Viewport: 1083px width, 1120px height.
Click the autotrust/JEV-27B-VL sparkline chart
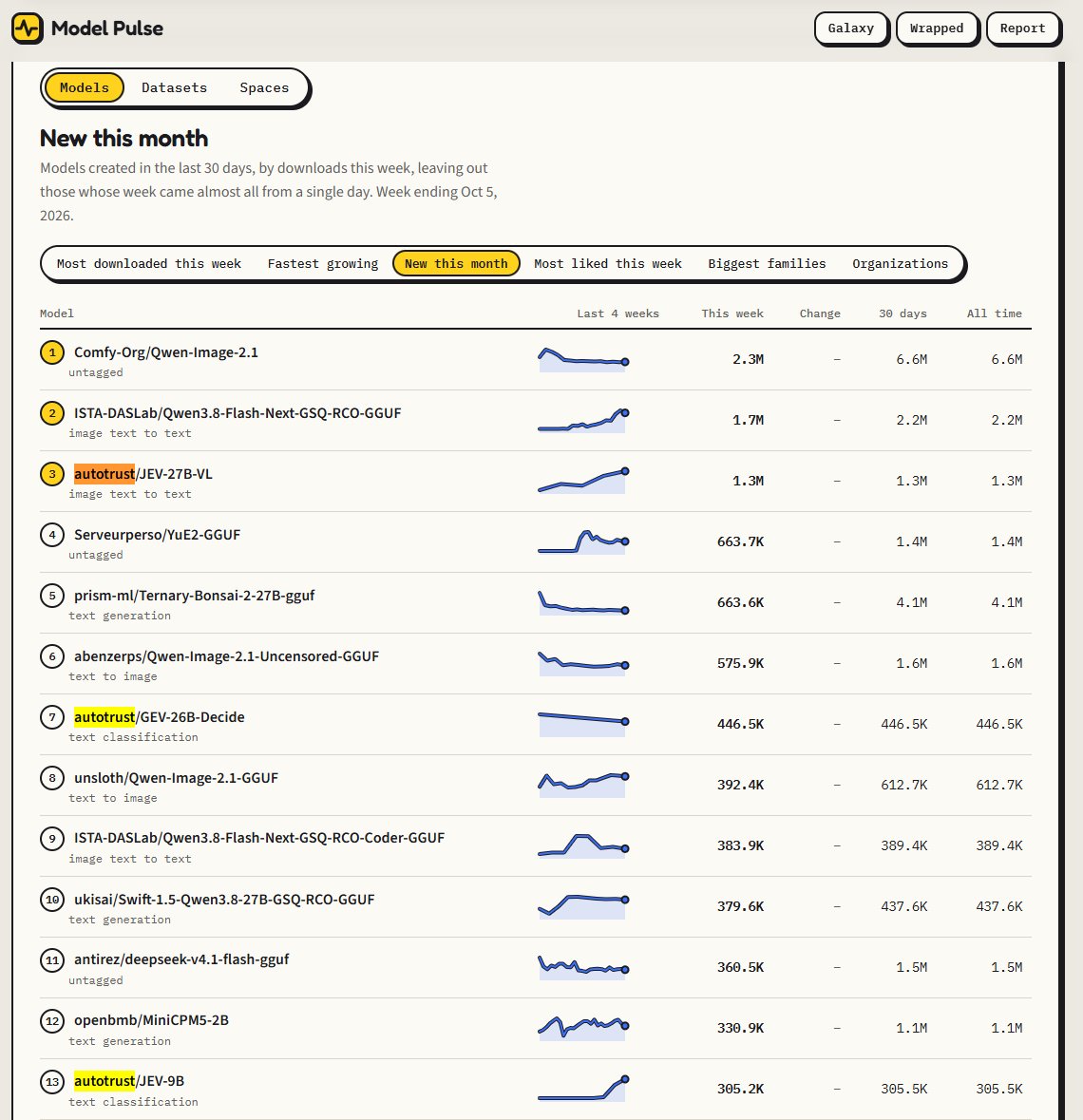pos(583,481)
